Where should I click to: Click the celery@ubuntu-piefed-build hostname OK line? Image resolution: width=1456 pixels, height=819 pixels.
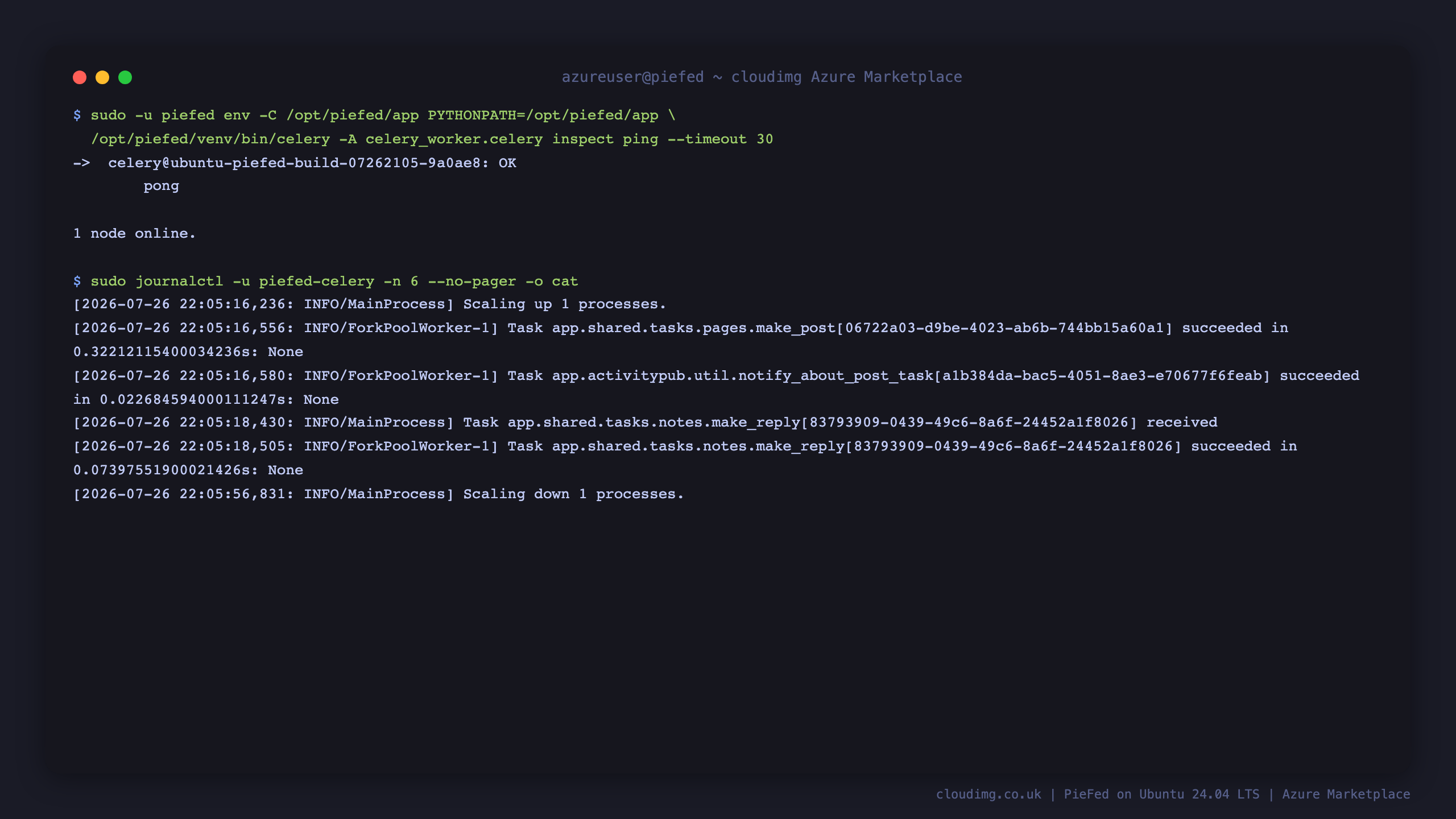312,163
